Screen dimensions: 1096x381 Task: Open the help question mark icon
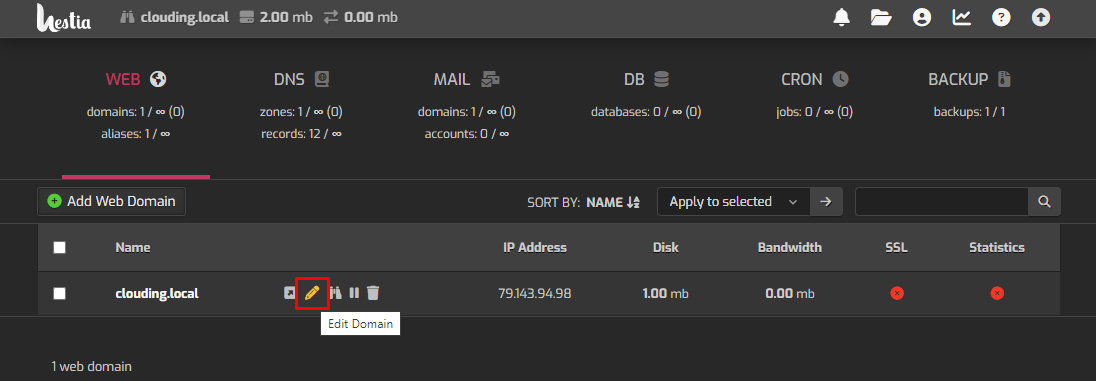point(1002,18)
